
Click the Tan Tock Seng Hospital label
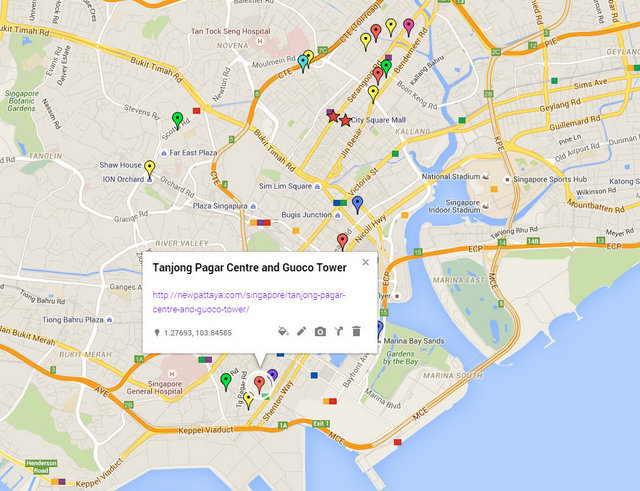(x=231, y=31)
